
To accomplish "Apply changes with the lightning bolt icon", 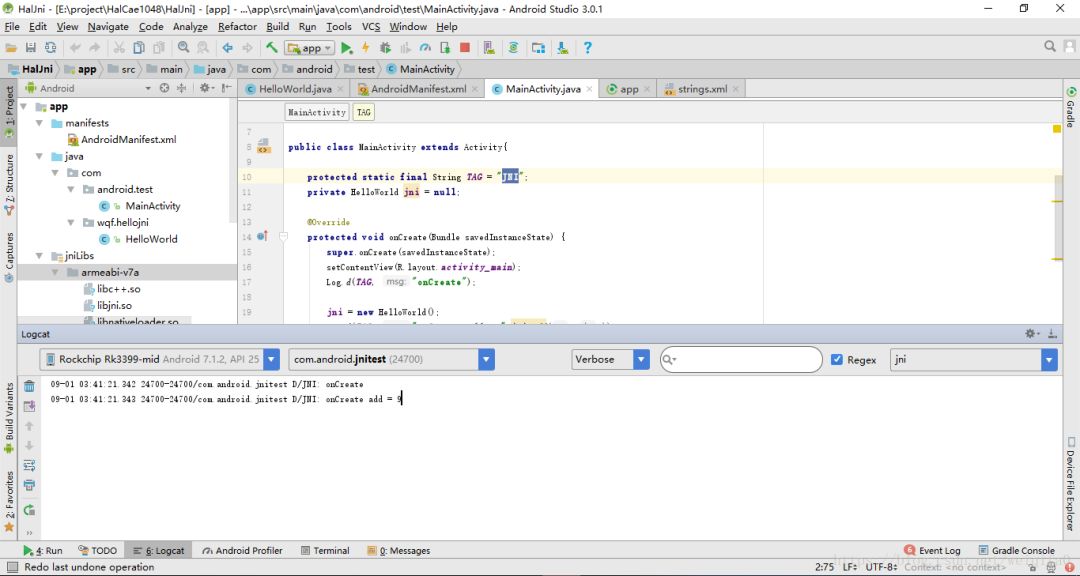I will tap(366, 48).
